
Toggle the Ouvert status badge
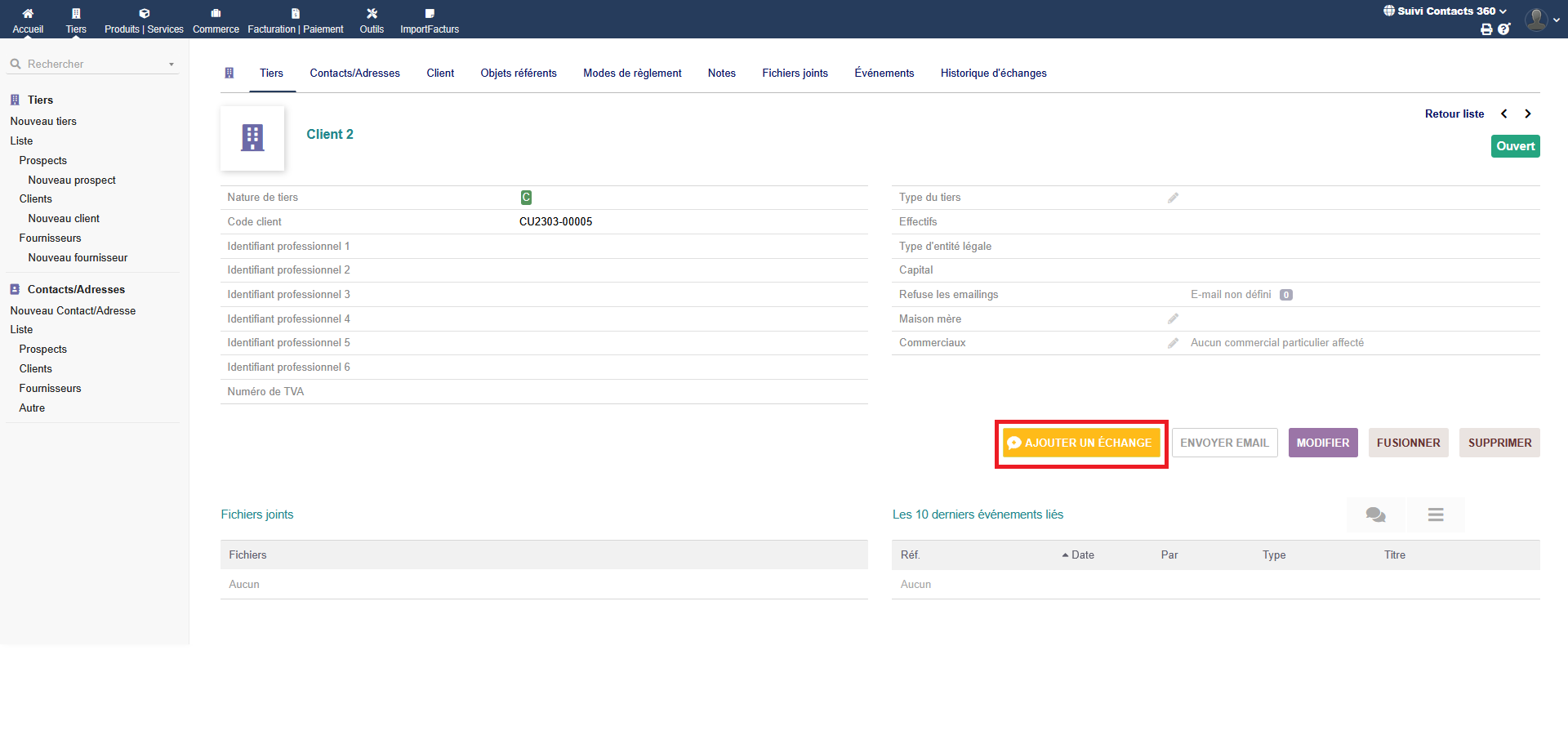pos(1515,146)
